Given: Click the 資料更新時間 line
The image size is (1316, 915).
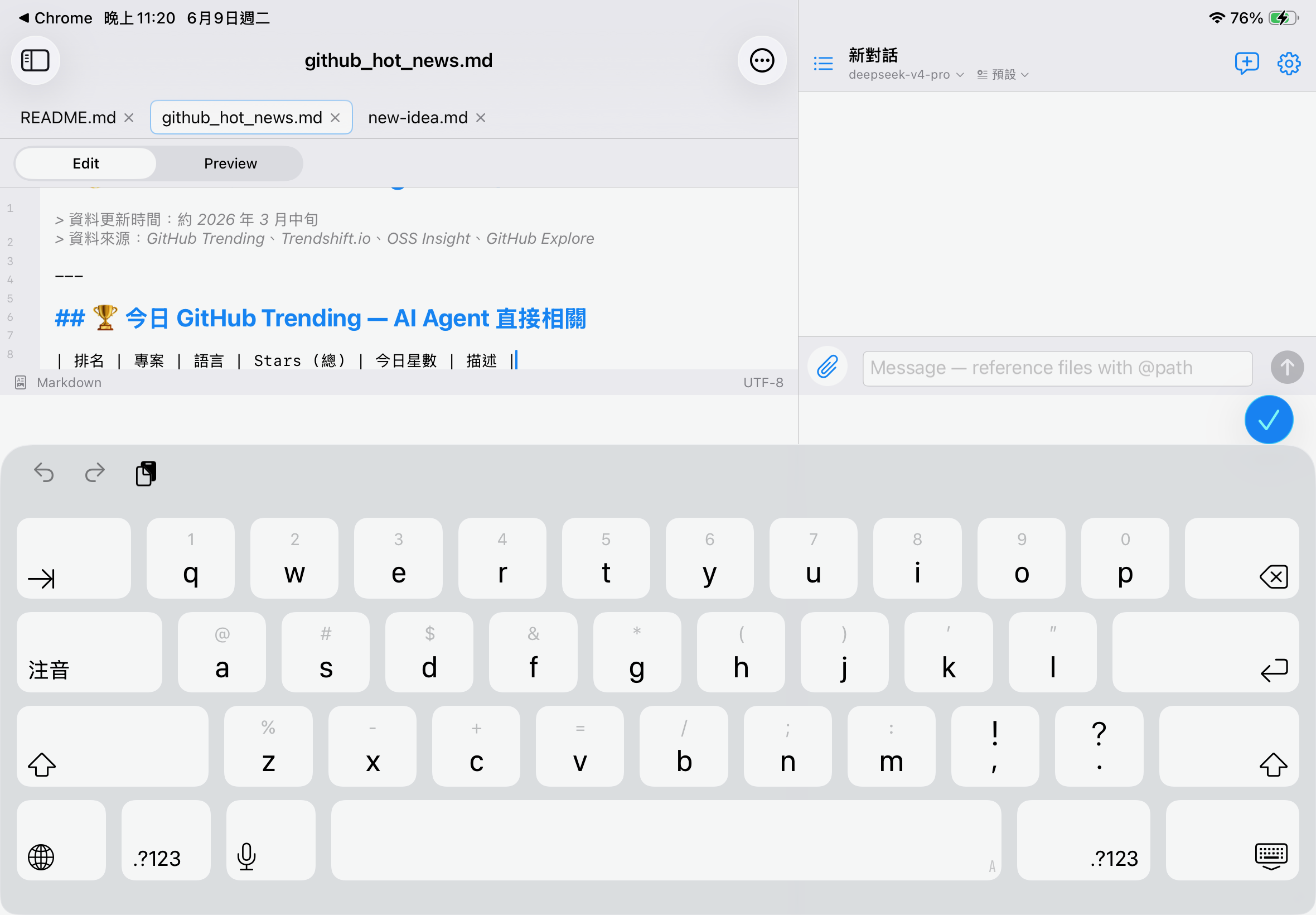Looking at the screenshot, I should click(186, 220).
